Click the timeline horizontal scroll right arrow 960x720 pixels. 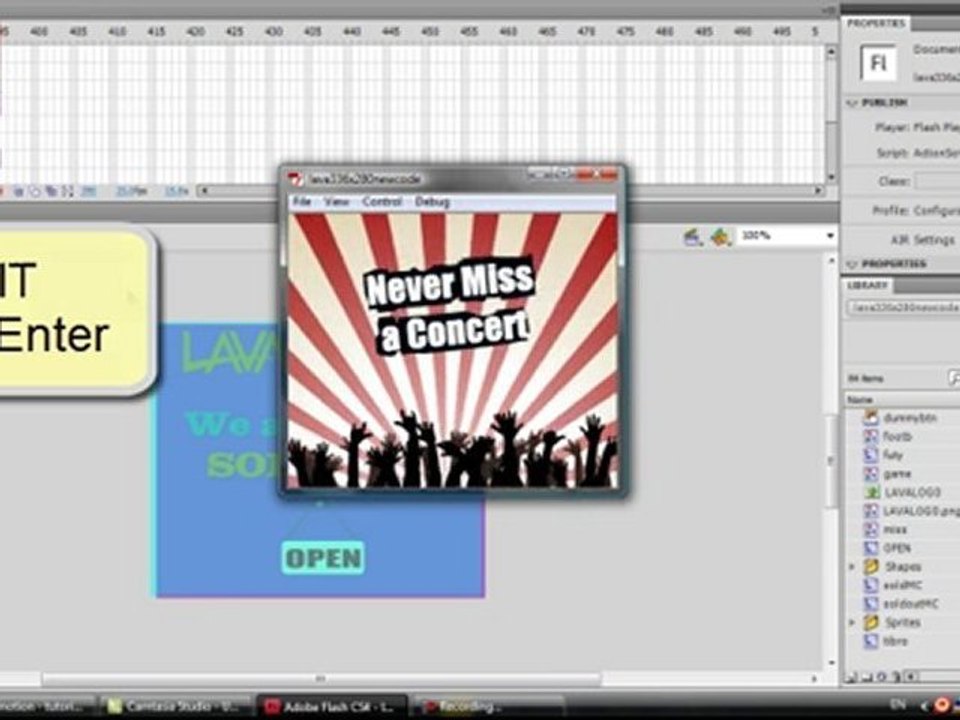point(818,191)
